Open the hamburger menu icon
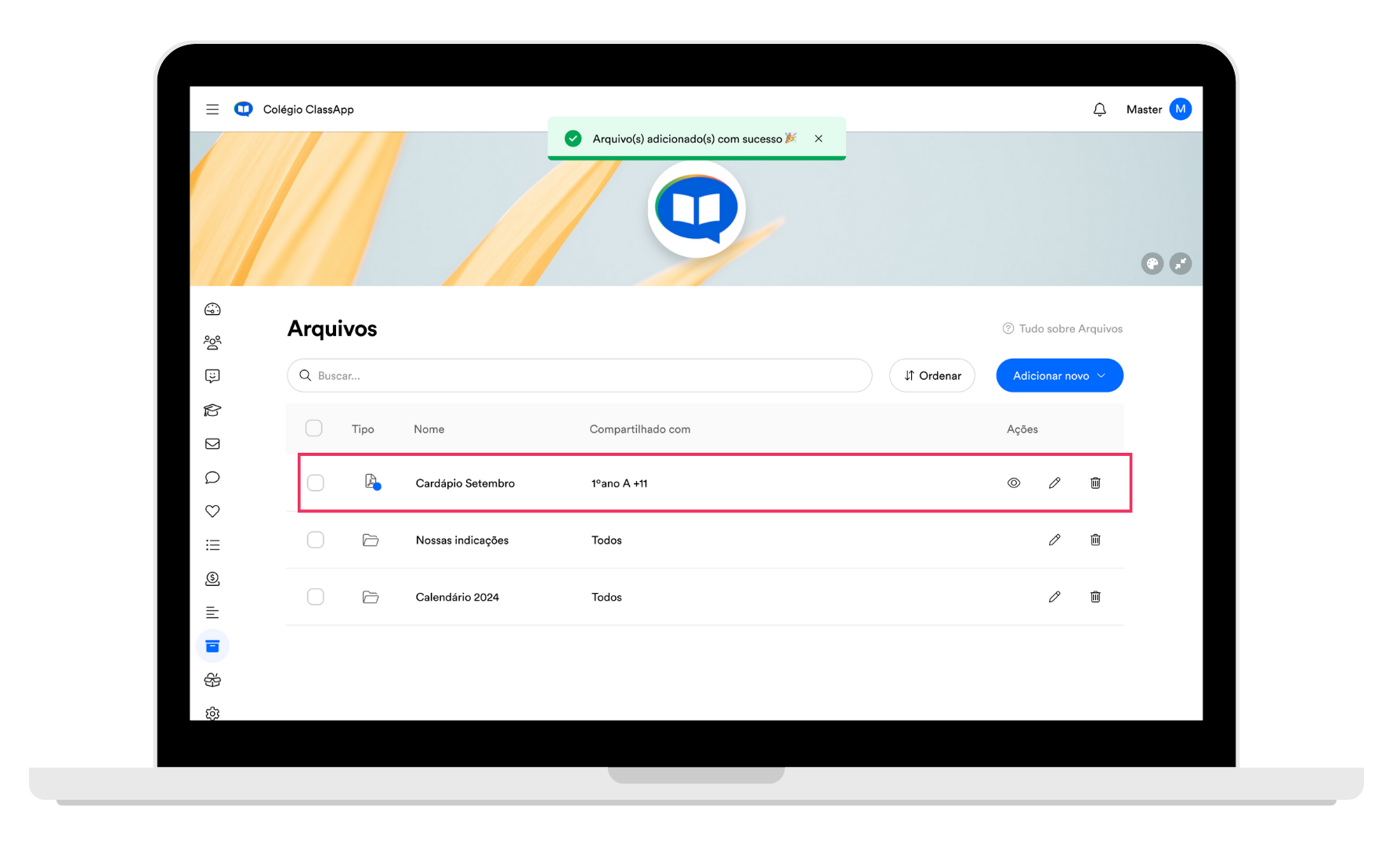Viewport: 1400px width, 846px height. point(212,110)
